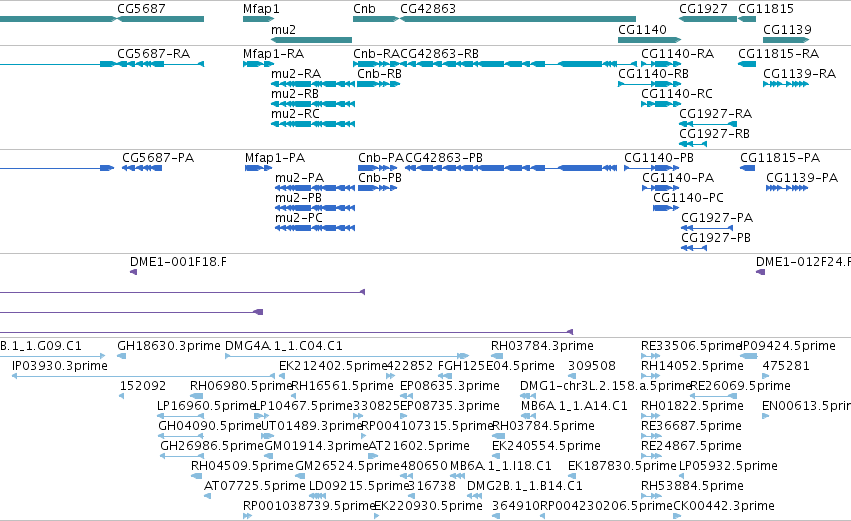Open the RH03784.3prime EST label

point(542,346)
